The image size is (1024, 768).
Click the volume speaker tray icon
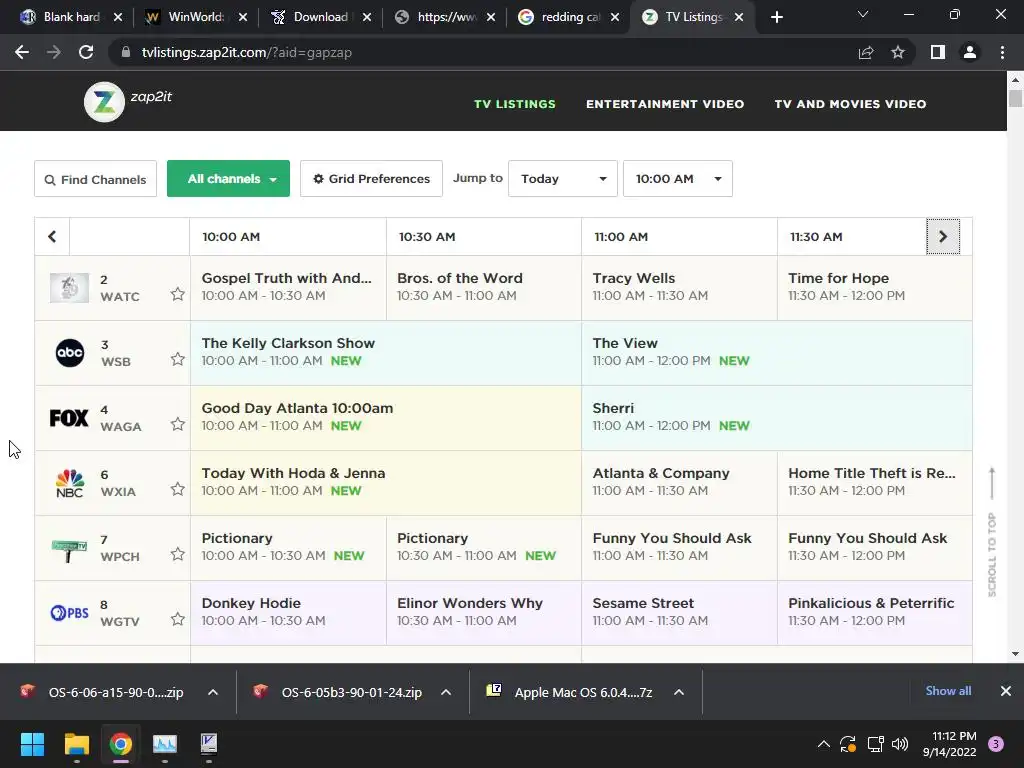900,744
